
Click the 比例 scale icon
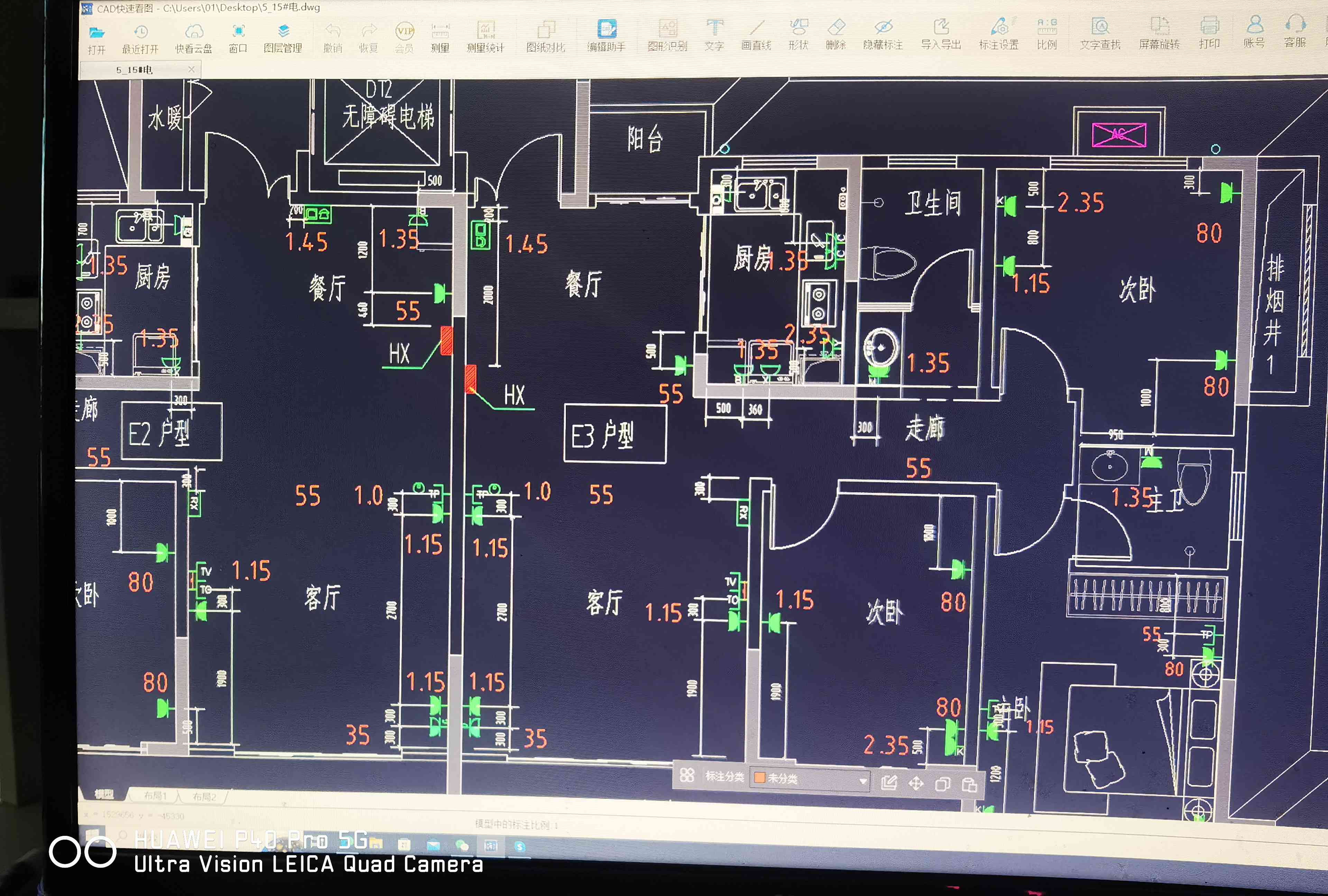pyautogui.click(x=1047, y=27)
